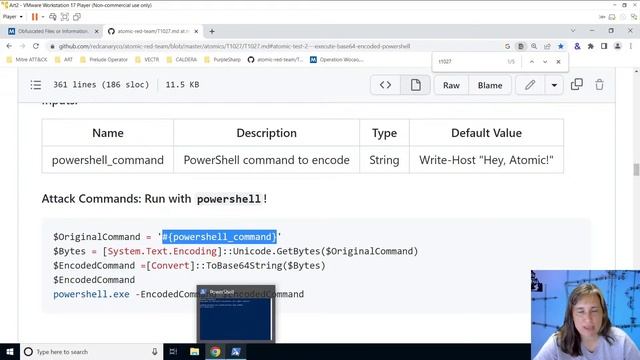The image size is (640, 360).
Task: Go back to the previous page
Action: tap(9, 46)
